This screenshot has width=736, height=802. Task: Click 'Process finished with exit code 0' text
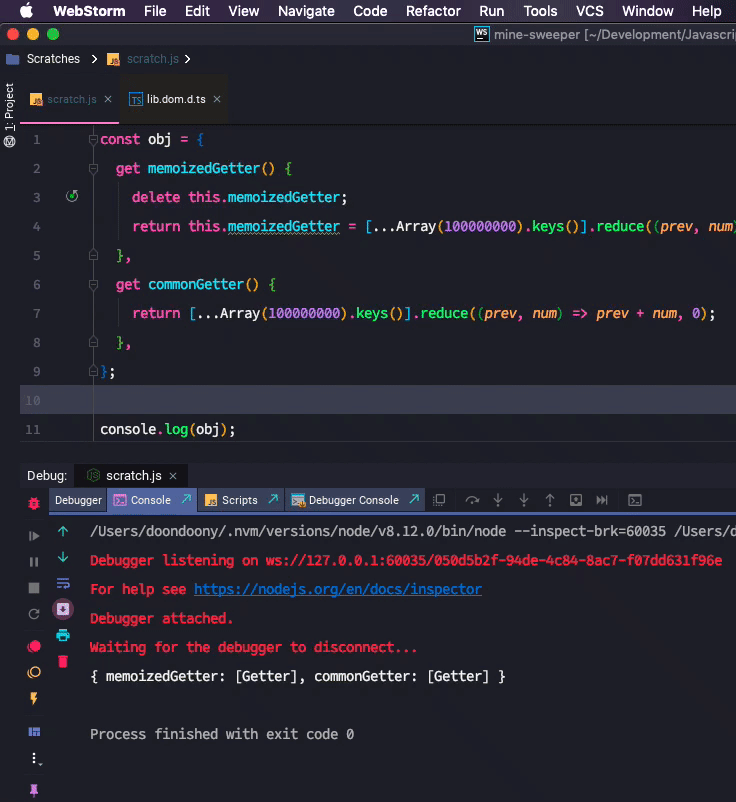click(222, 734)
